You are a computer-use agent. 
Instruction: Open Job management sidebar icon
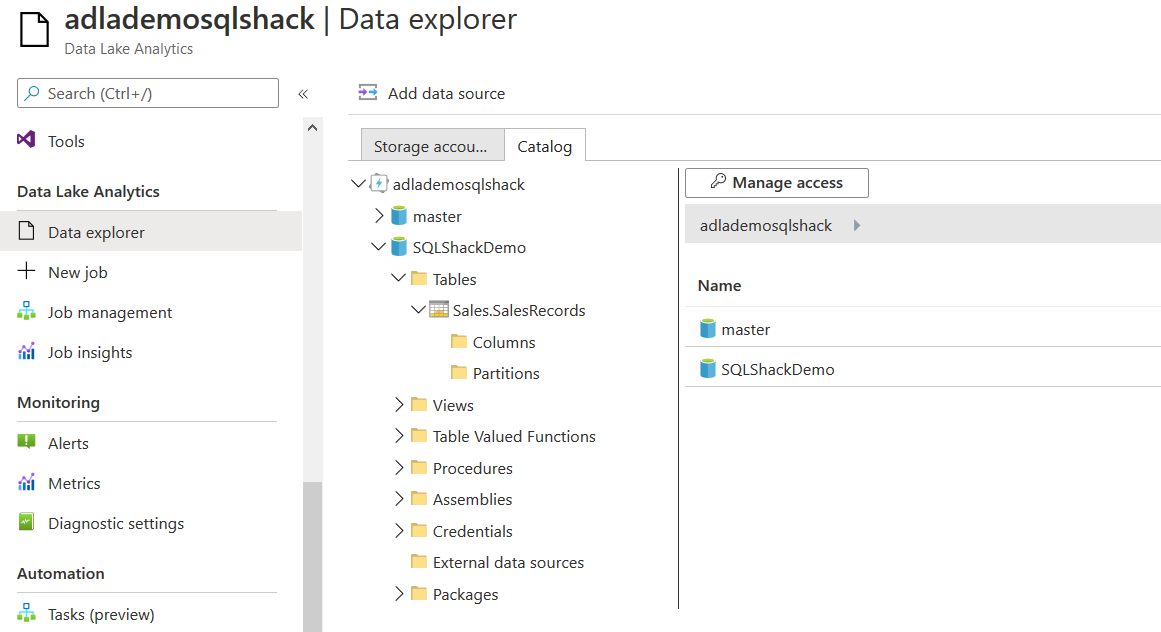(x=27, y=312)
